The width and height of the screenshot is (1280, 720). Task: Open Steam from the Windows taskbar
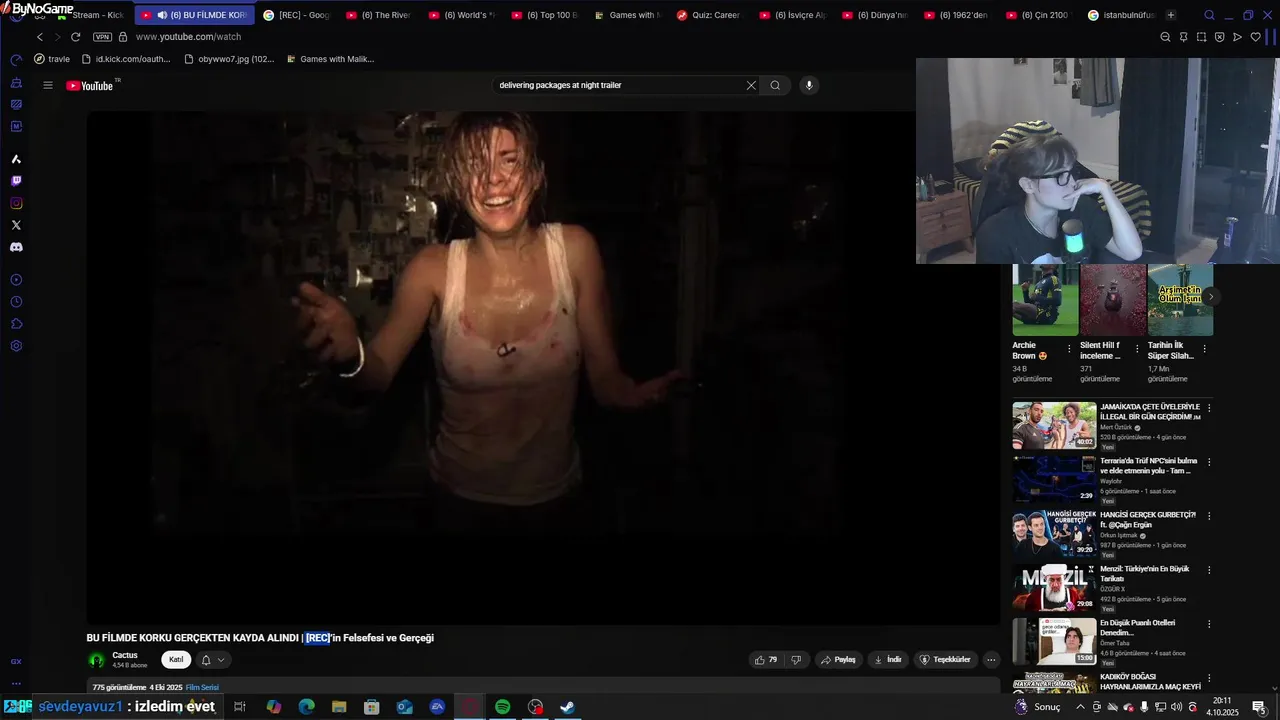click(x=567, y=707)
